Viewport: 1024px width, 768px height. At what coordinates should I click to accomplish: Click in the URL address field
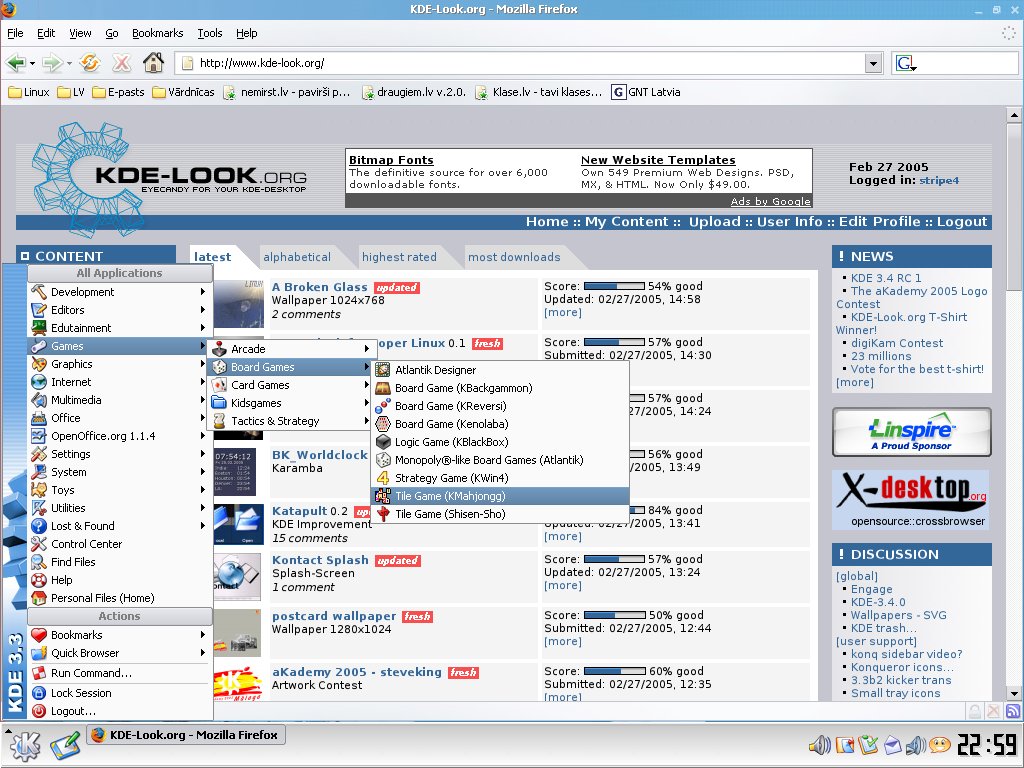tap(522, 63)
